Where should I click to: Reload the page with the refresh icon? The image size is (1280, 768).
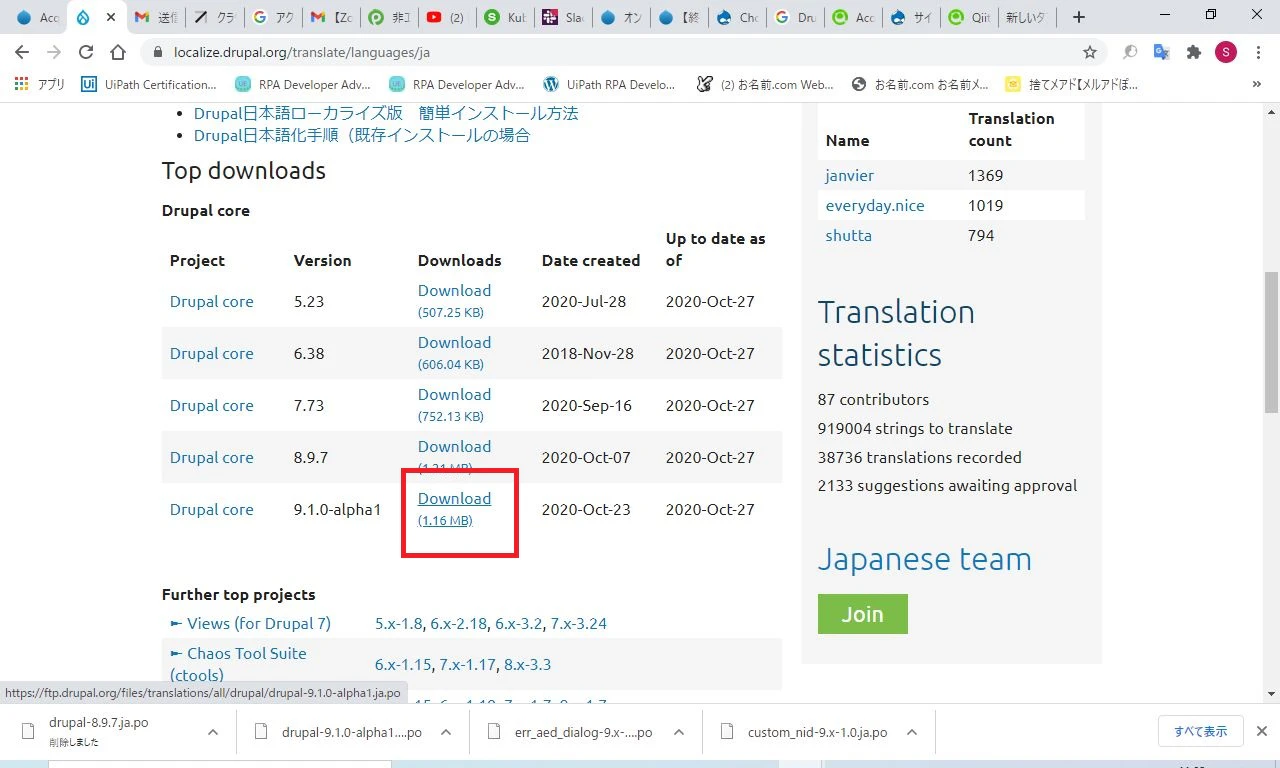86,52
